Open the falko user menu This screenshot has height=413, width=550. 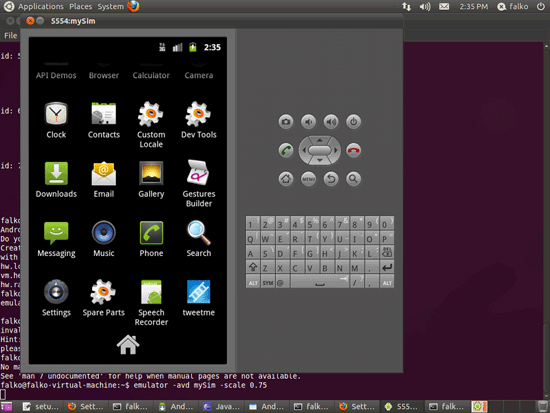513,6
